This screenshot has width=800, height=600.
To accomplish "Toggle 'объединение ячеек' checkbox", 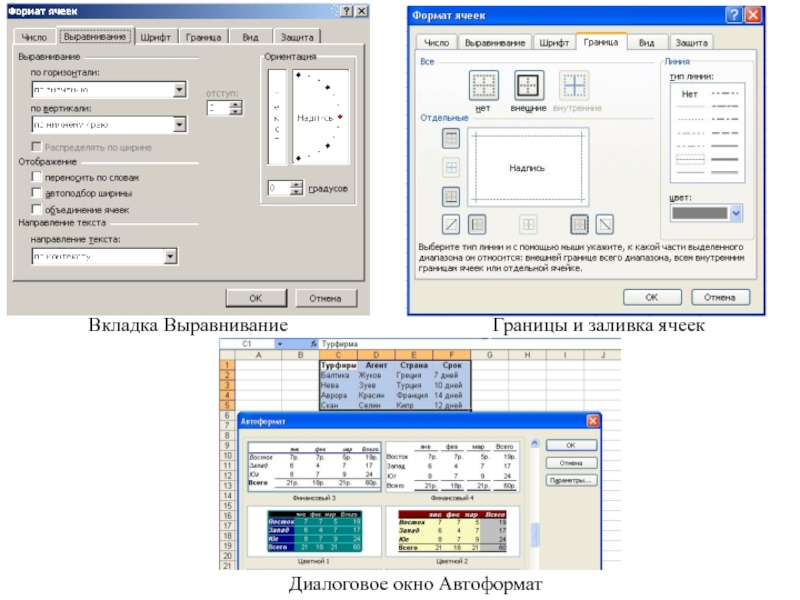I will pos(36,209).
